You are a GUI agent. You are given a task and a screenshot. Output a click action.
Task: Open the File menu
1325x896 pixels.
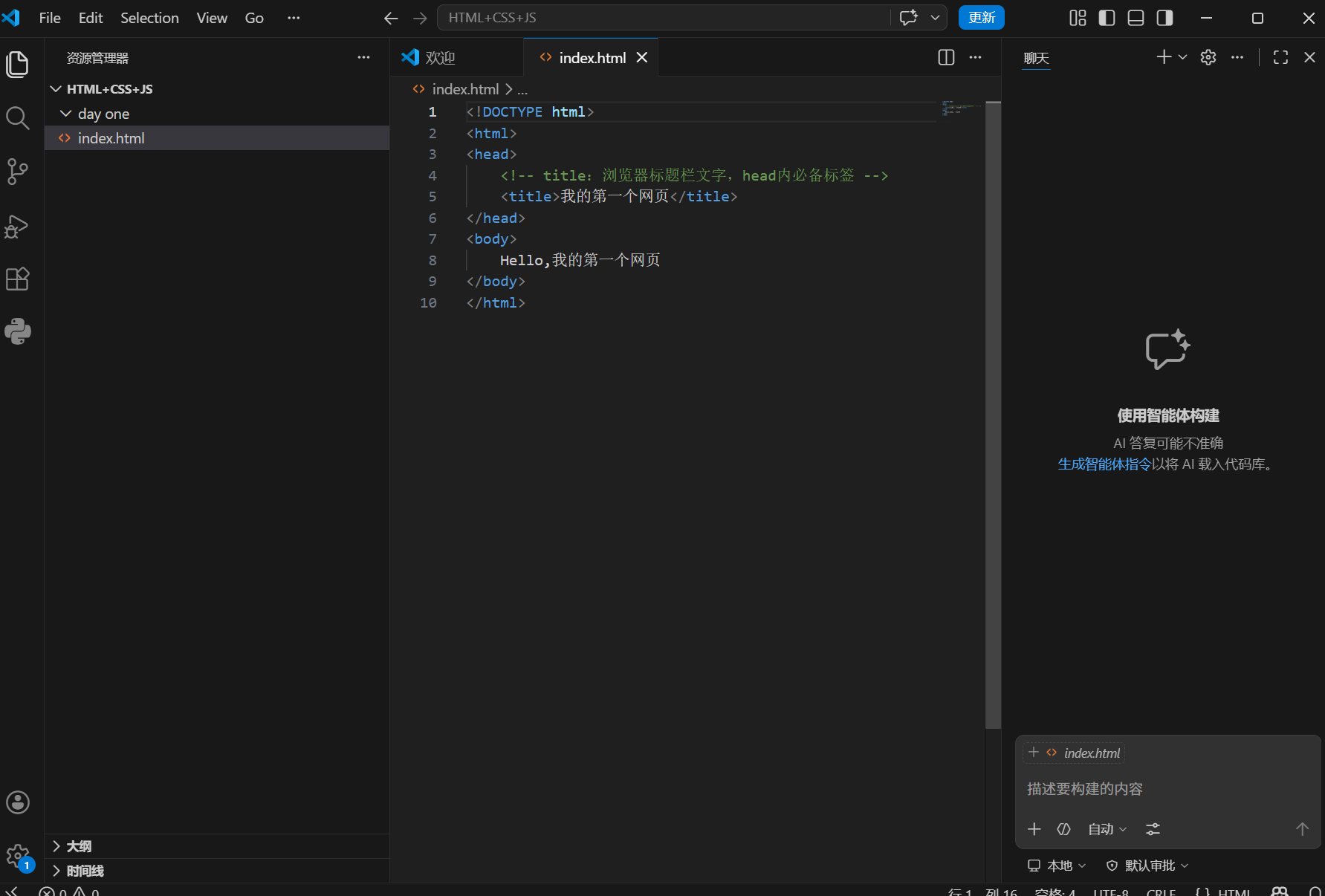point(50,18)
